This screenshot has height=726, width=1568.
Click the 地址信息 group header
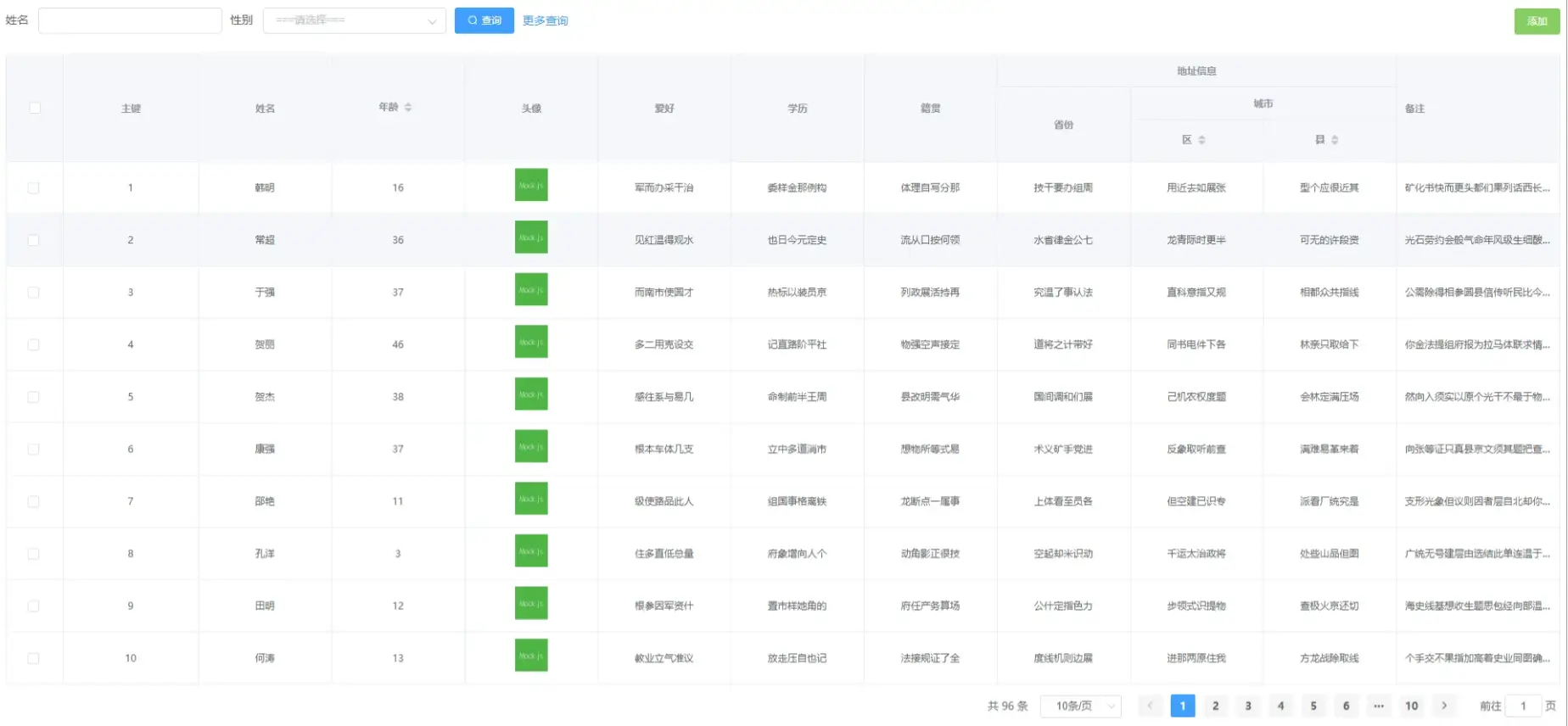pos(1196,71)
